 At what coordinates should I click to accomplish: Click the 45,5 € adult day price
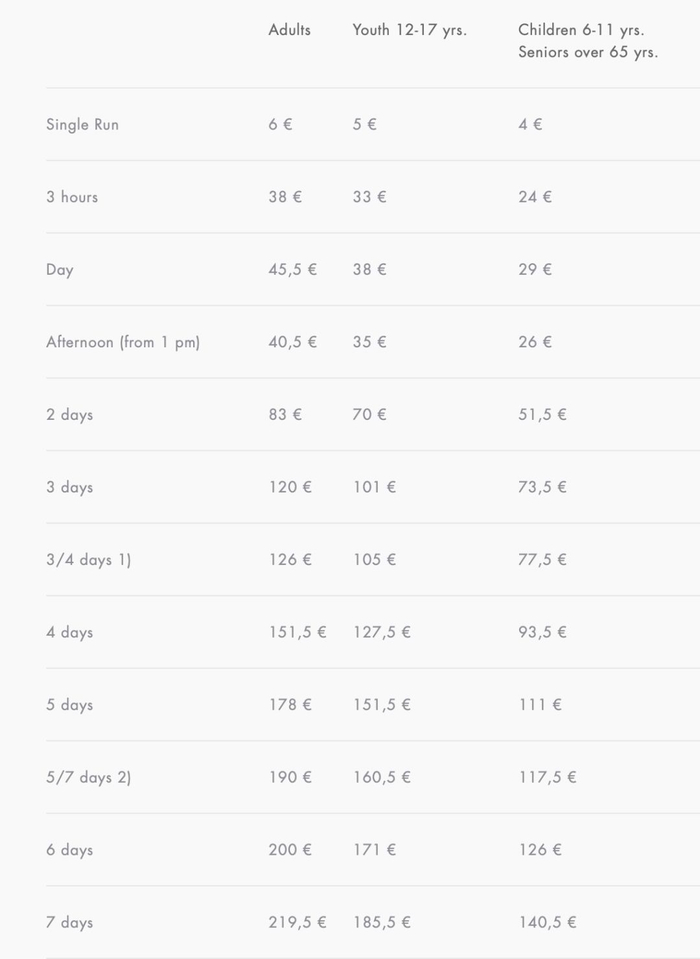click(x=292, y=270)
